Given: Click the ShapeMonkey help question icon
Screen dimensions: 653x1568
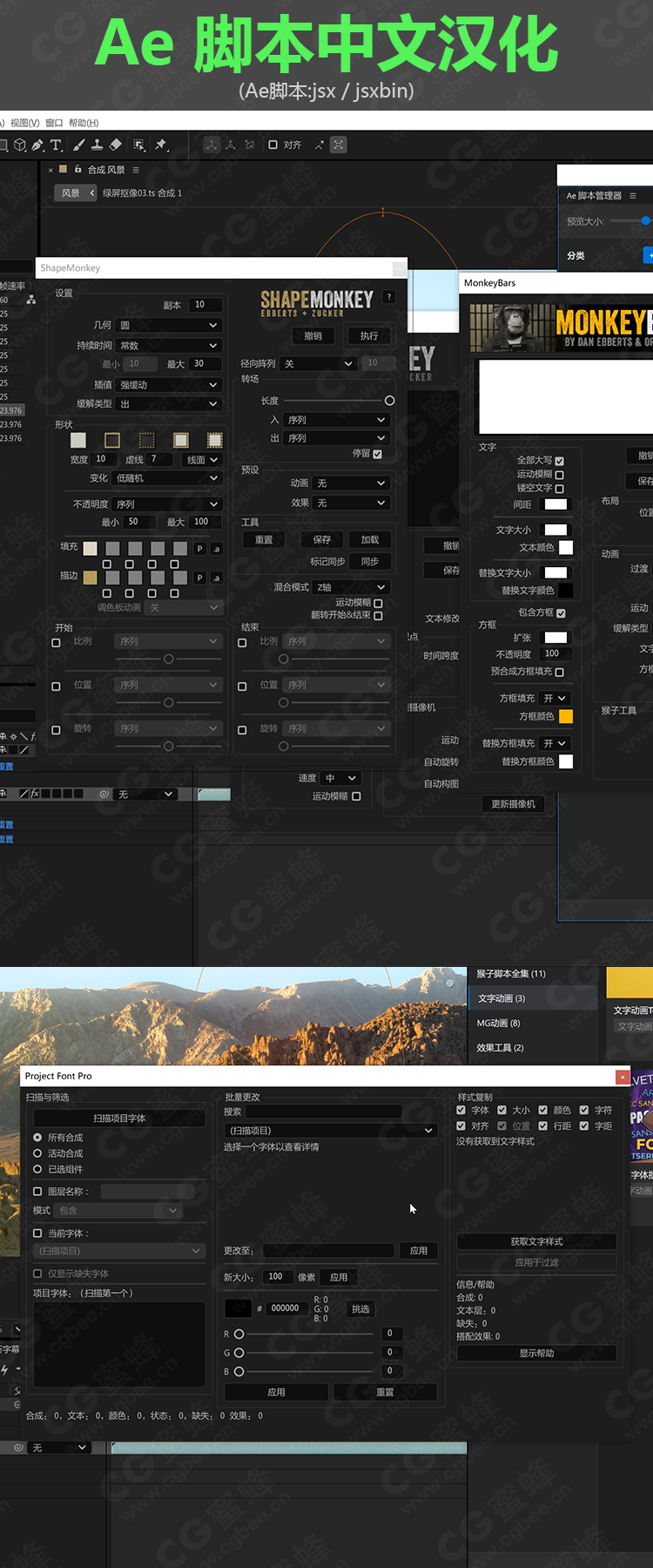Looking at the screenshot, I should [x=389, y=297].
